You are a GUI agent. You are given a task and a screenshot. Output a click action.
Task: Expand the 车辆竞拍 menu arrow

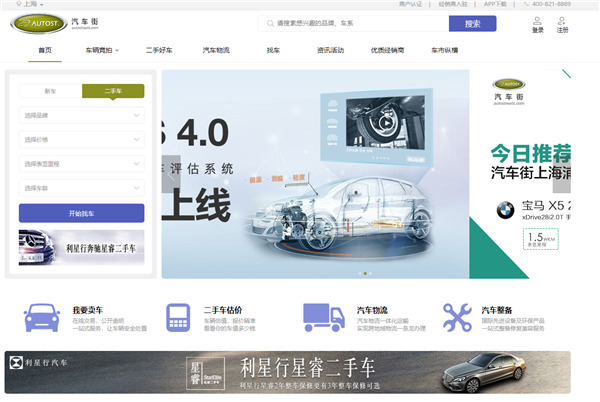pos(117,50)
